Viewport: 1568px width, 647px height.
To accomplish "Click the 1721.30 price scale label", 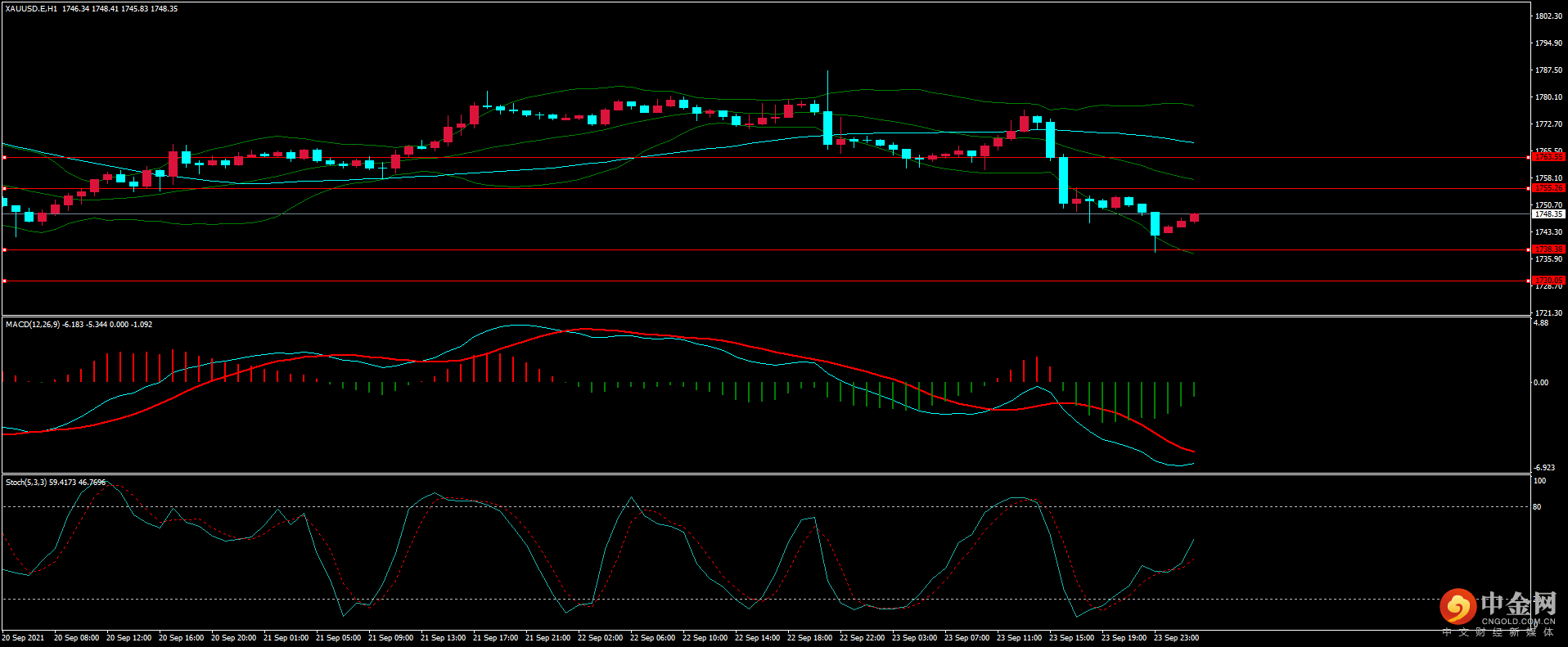I will tap(1548, 313).
